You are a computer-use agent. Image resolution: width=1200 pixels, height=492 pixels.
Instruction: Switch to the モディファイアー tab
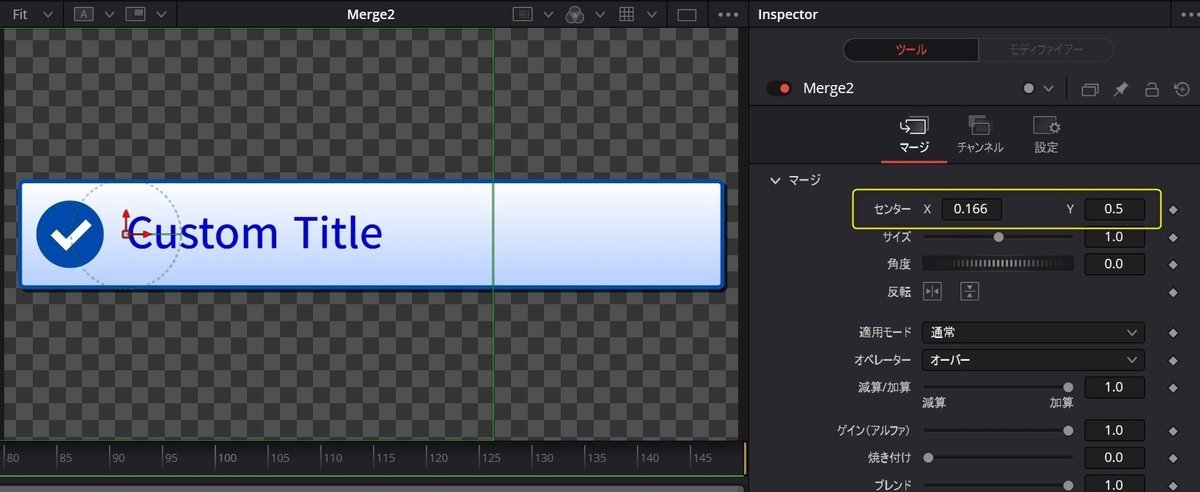tap(1044, 50)
